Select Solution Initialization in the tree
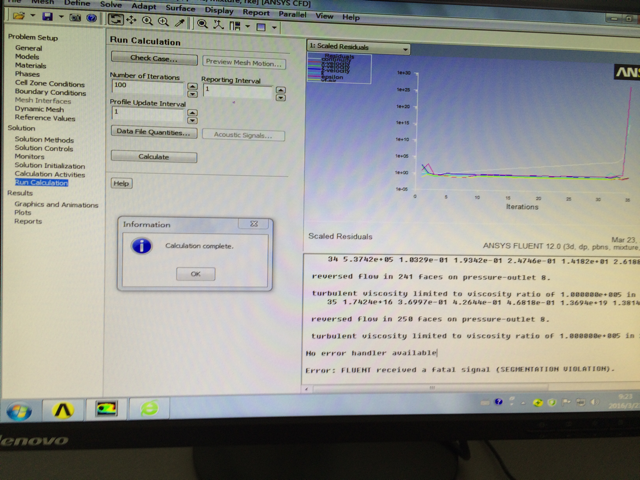 (50, 165)
